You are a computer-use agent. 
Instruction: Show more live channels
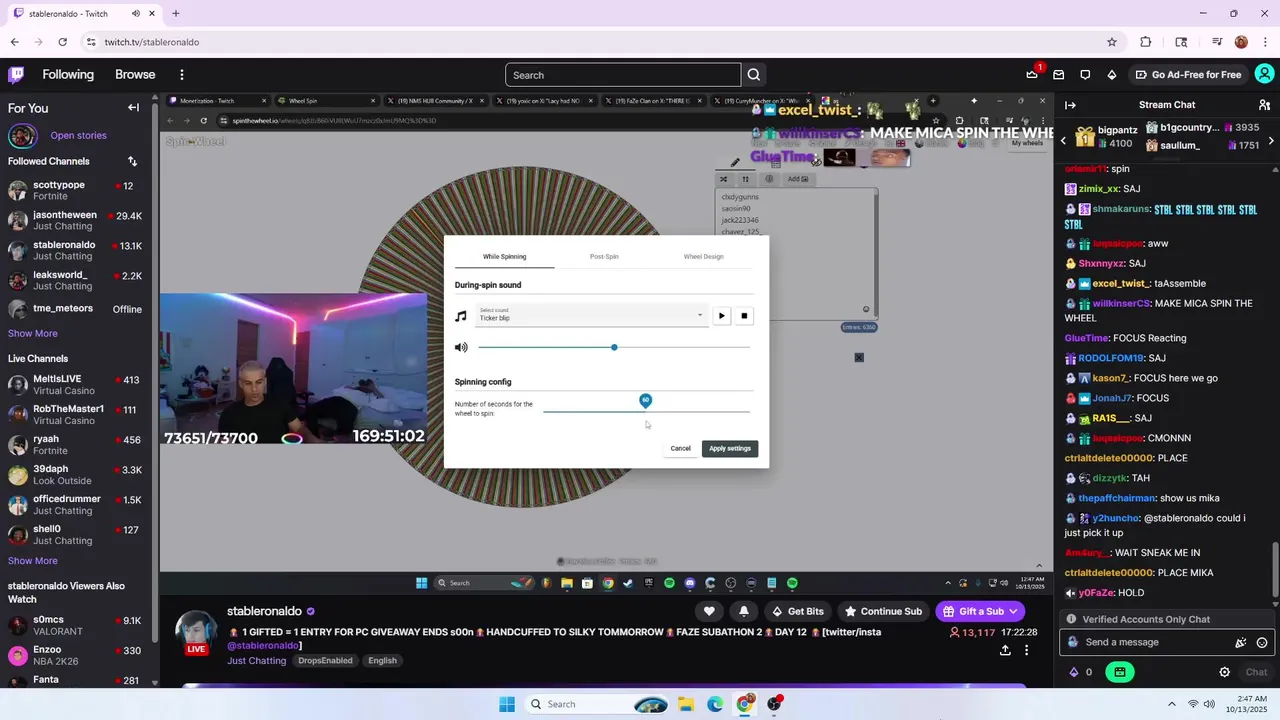click(x=33, y=561)
